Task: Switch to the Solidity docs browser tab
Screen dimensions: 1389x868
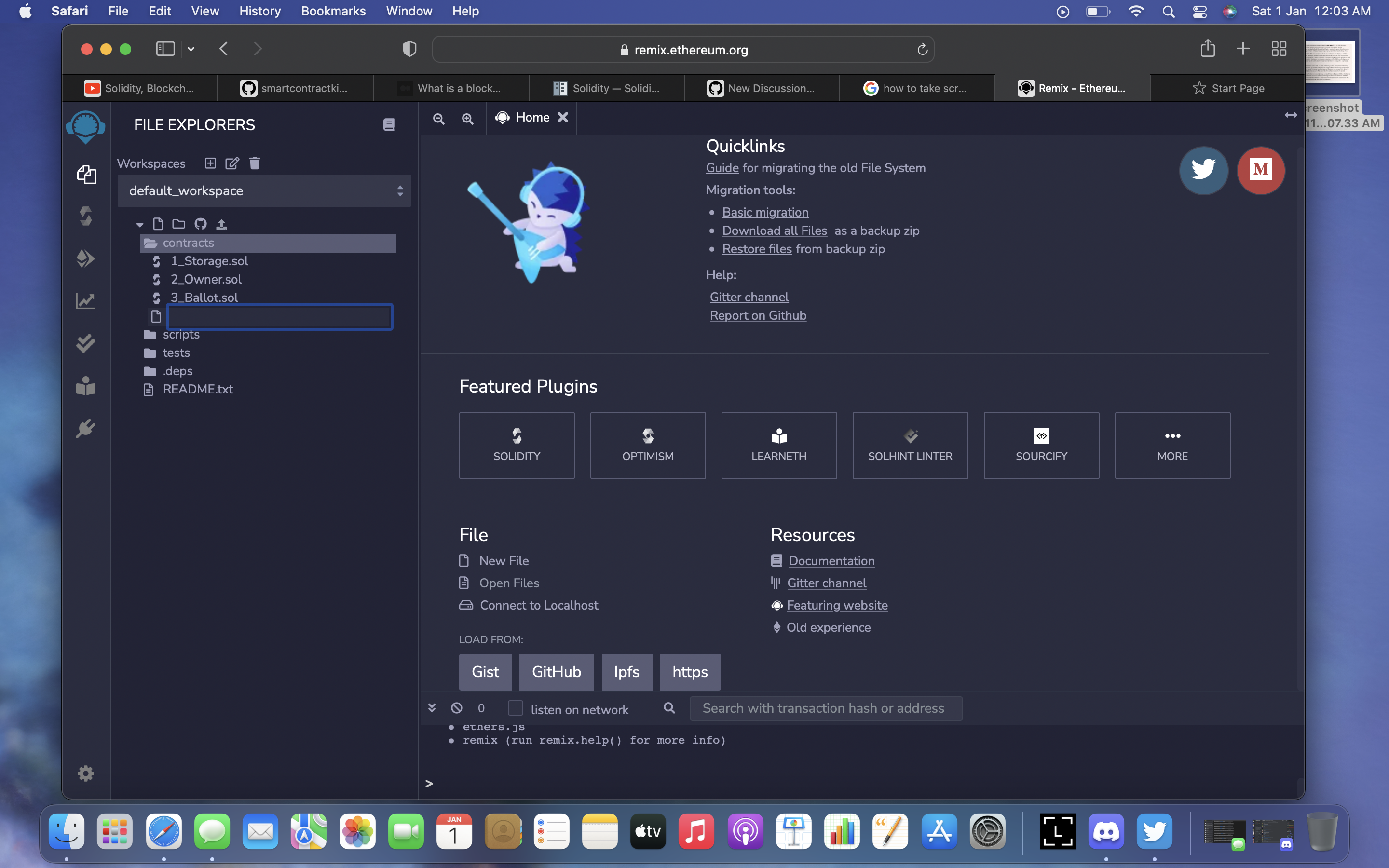Action: coord(606,88)
